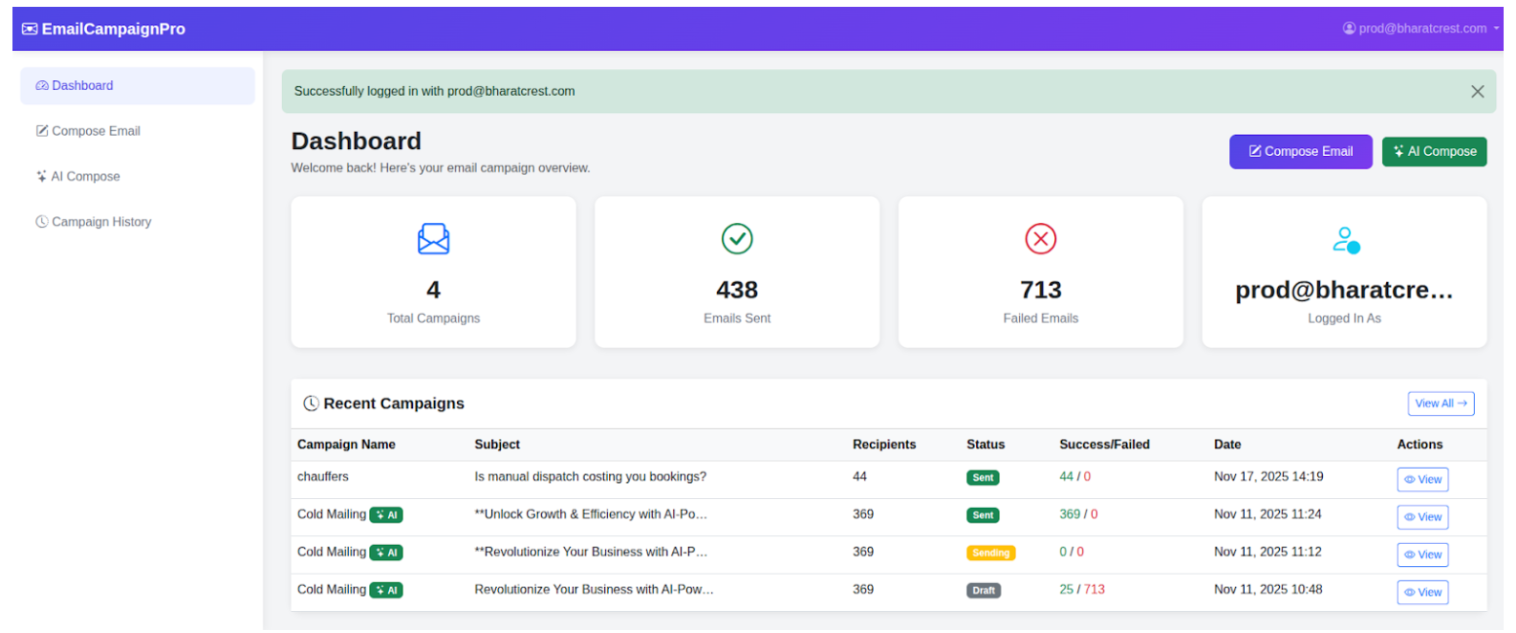1516x633 pixels.
Task: Open the prod@bharatcrest.com account dropdown
Action: click(x=1422, y=29)
